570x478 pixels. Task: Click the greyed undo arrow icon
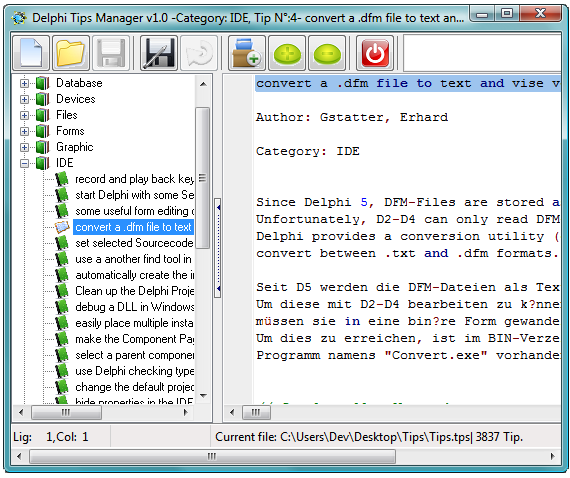(x=199, y=53)
